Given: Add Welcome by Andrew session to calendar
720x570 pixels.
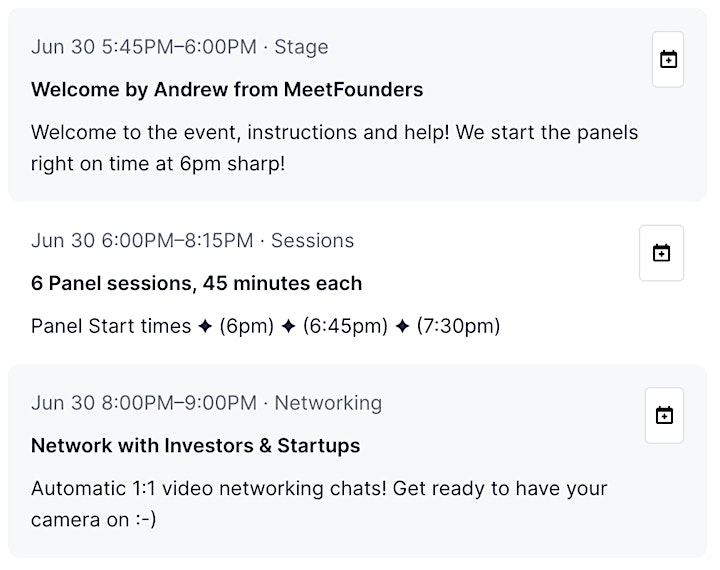Looking at the screenshot, I should 668,59.
